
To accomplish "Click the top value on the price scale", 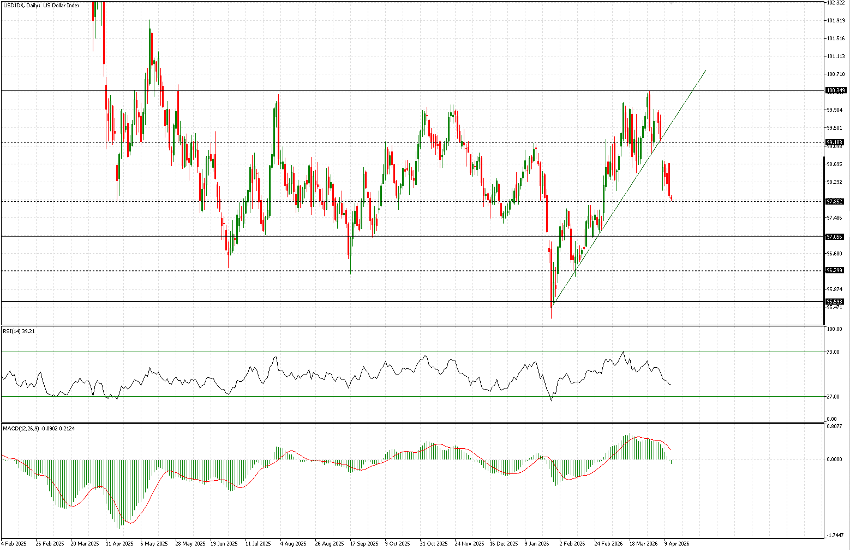I will click(x=835, y=3).
